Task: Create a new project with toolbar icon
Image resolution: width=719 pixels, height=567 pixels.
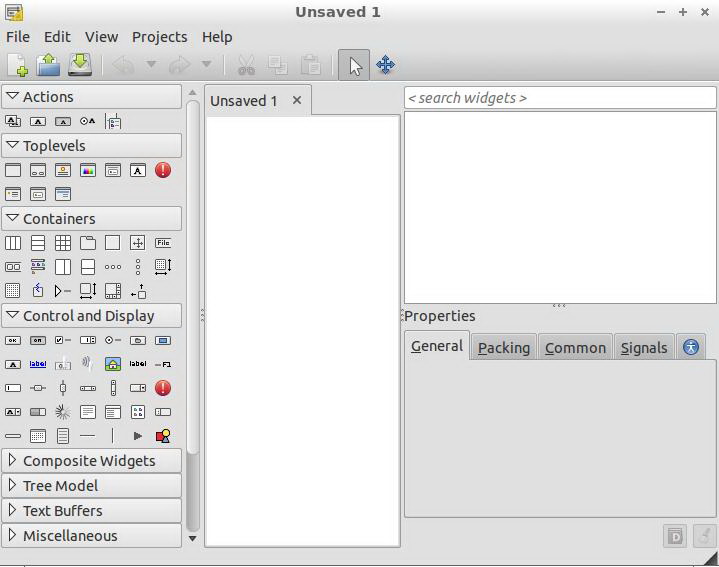Action: [x=17, y=65]
